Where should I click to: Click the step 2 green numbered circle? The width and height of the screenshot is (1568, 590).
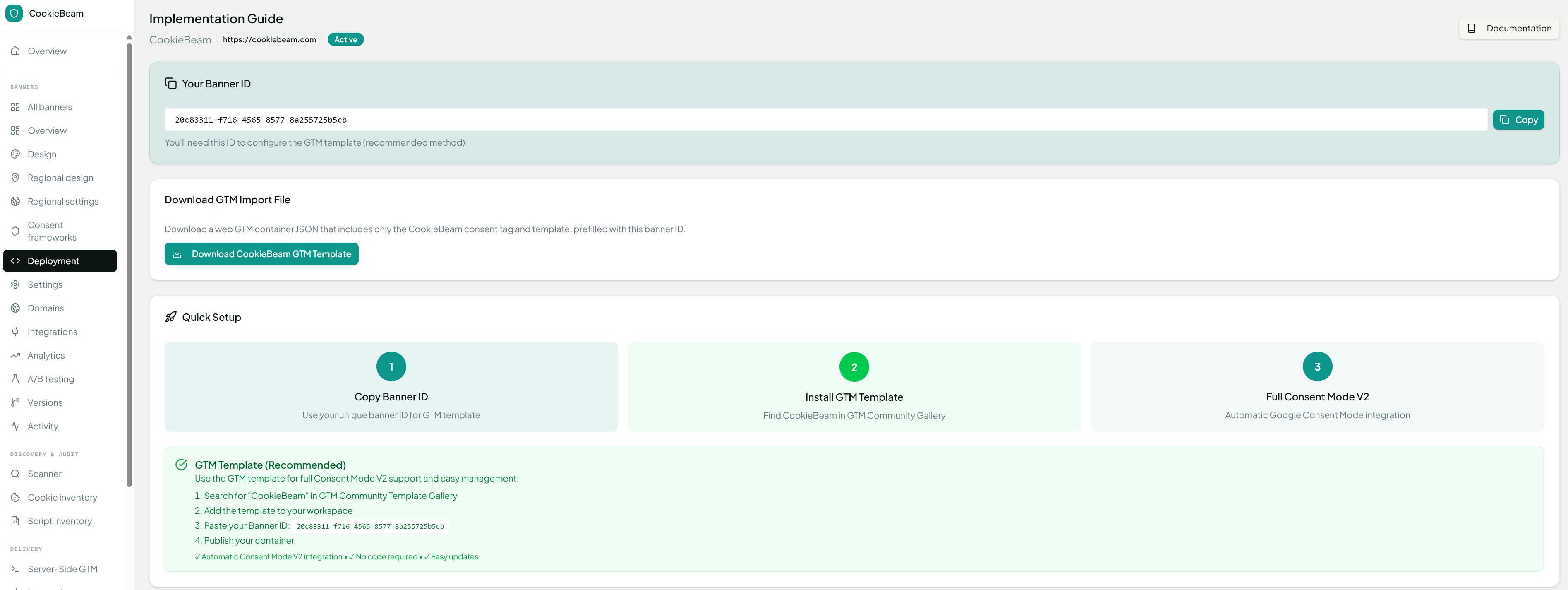click(854, 367)
